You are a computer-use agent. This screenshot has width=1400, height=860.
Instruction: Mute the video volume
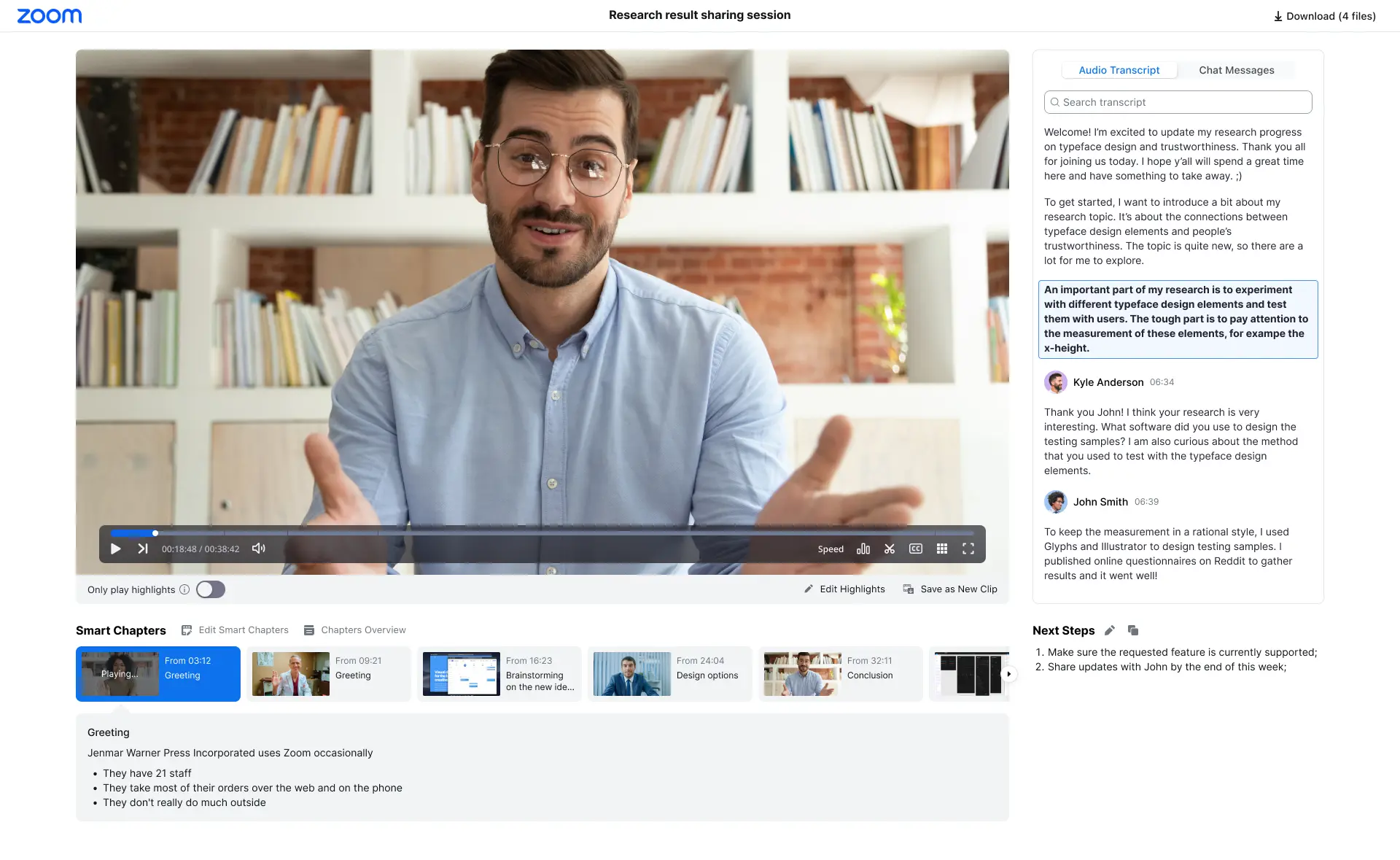click(x=258, y=549)
